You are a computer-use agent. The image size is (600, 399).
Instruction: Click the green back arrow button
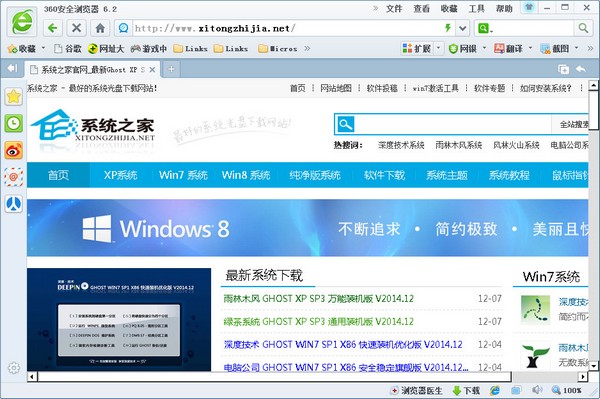pos(53,28)
